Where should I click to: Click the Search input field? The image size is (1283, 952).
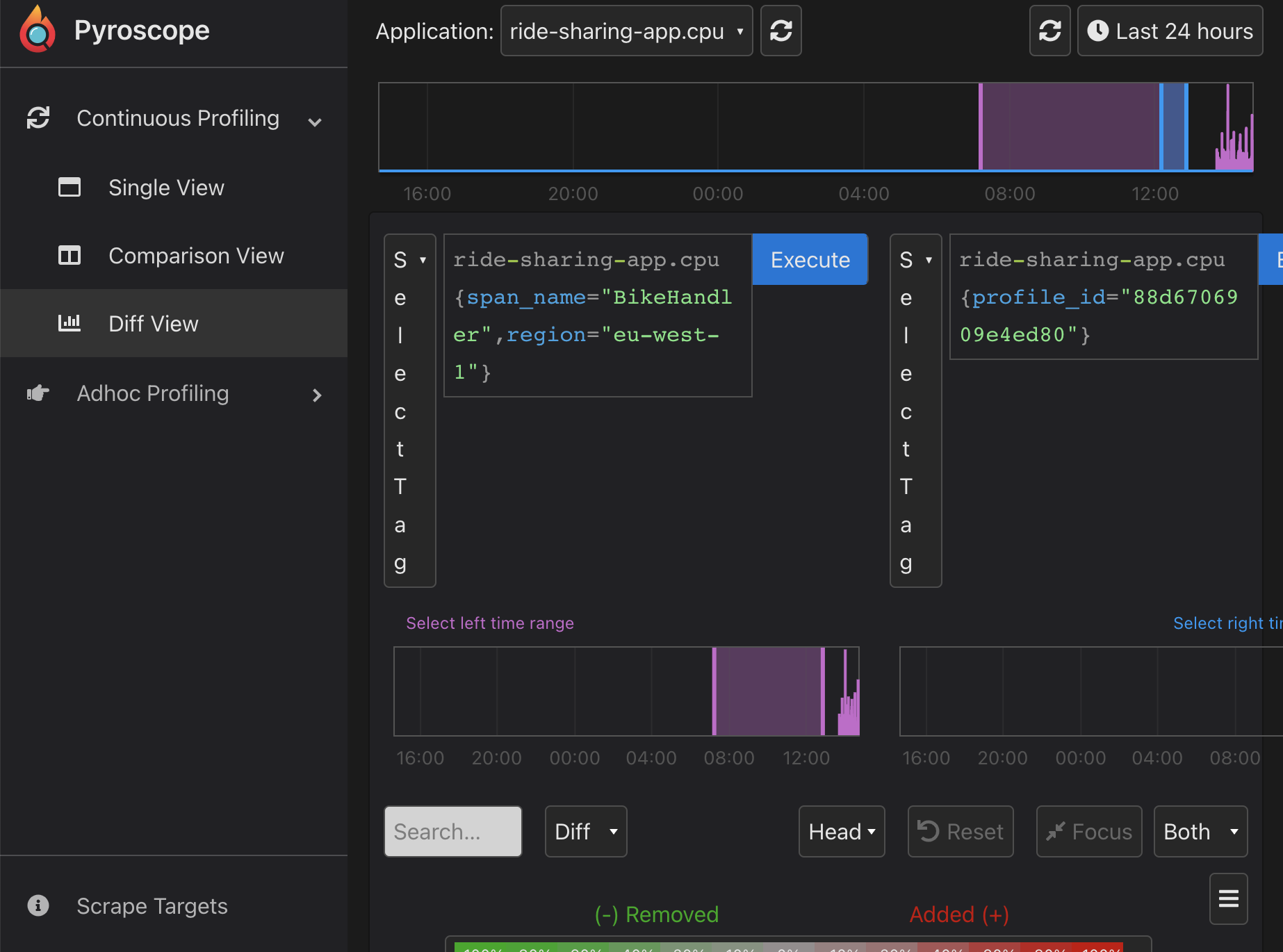click(452, 831)
